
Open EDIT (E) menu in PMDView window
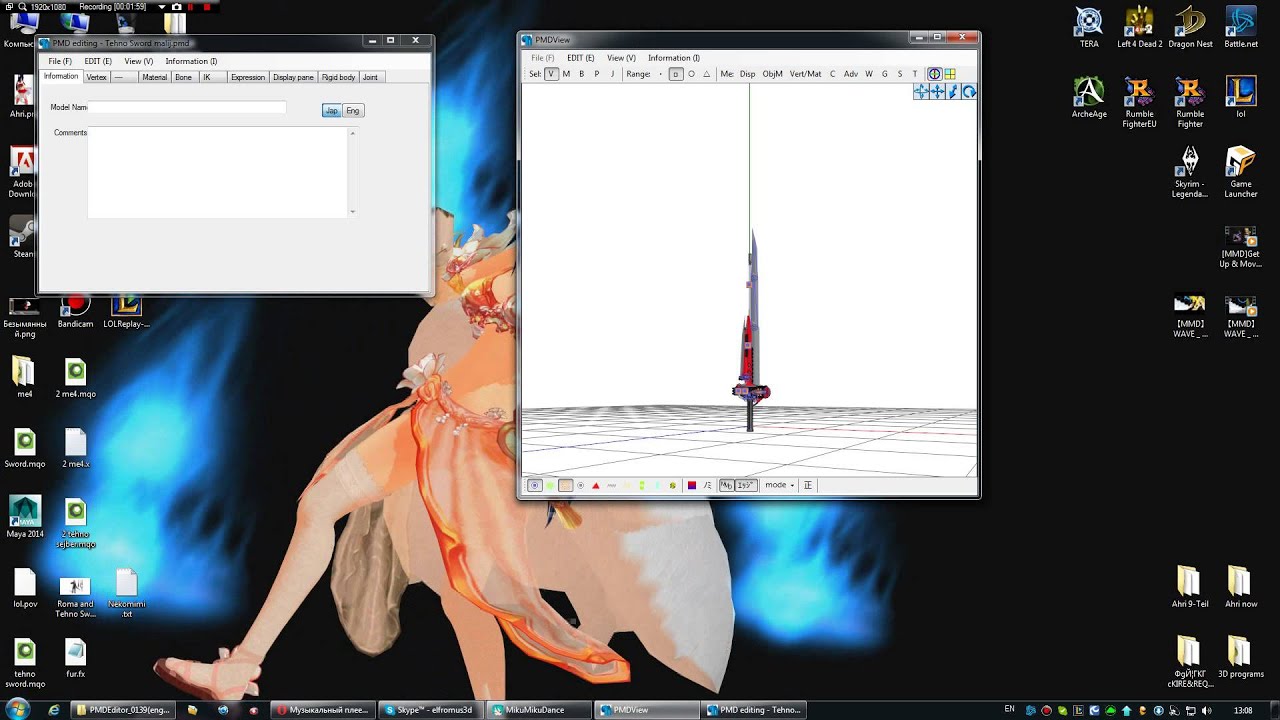tap(581, 58)
